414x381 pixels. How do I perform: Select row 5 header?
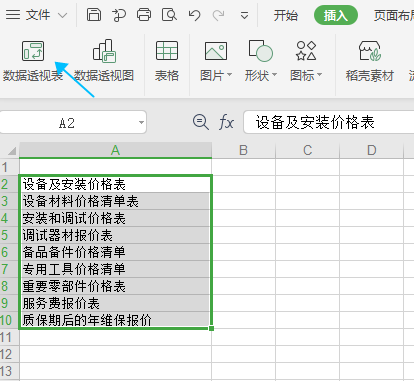pyautogui.click(x=9, y=235)
